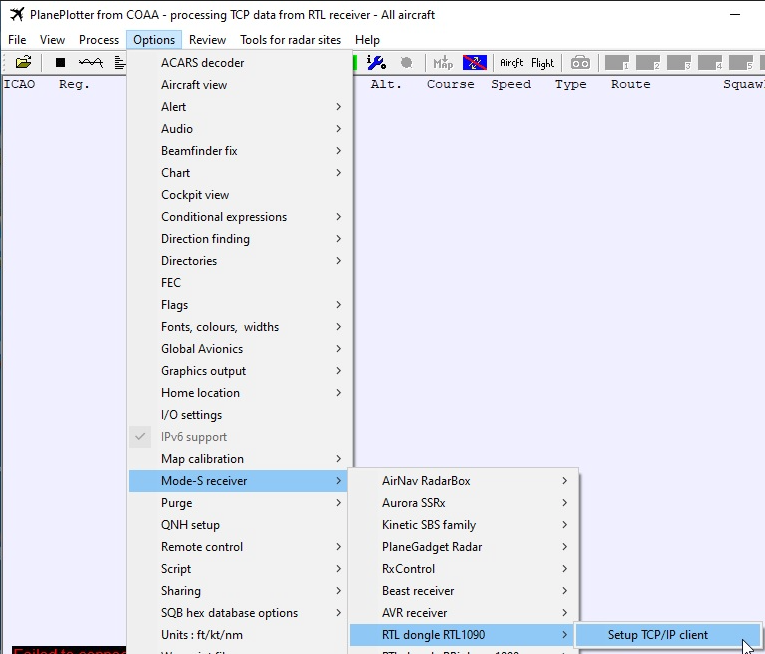Expand RxControl receiver submenu
Screen dimensions: 765x654
pos(463,569)
